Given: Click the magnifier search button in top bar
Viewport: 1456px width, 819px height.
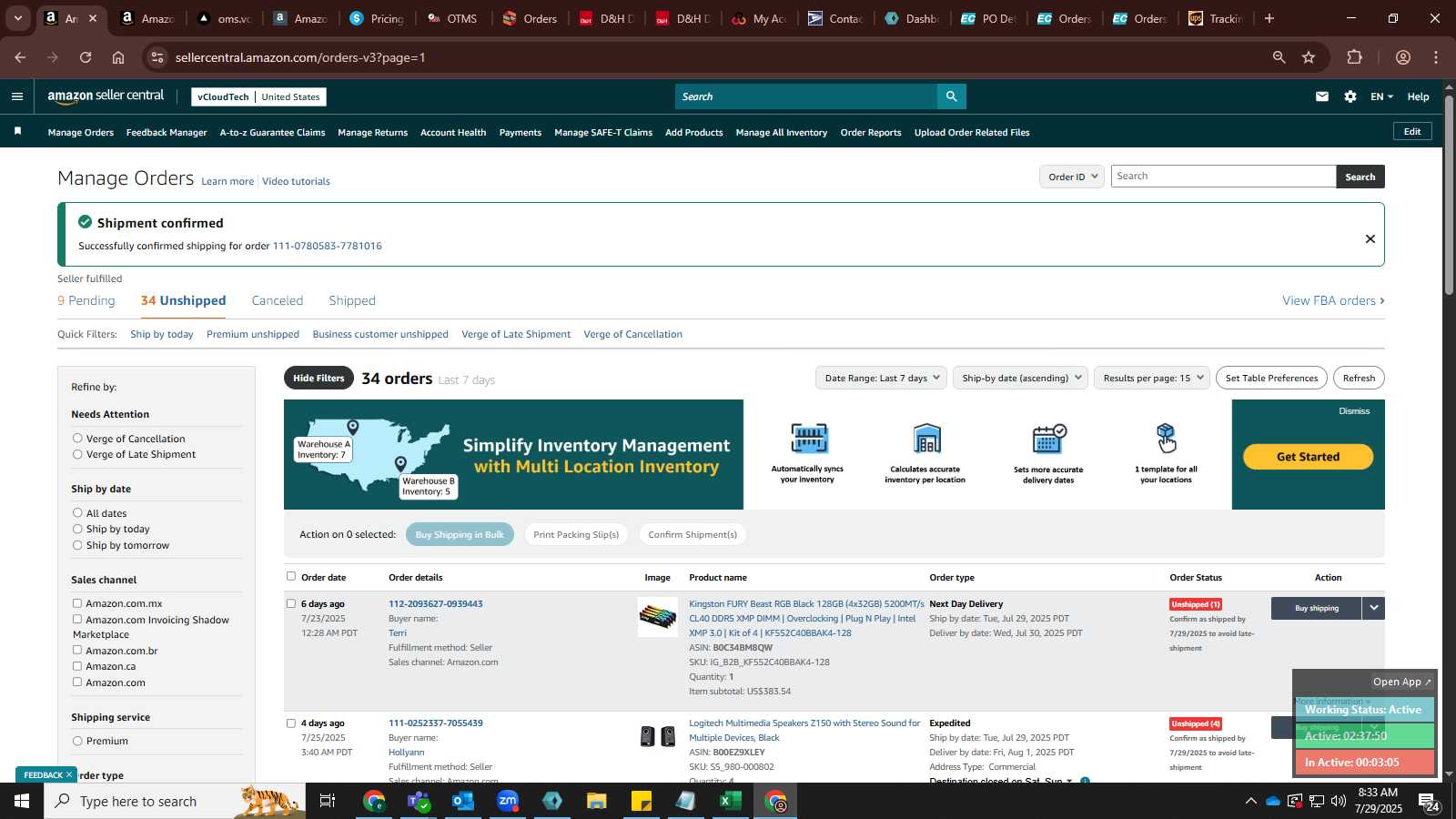Looking at the screenshot, I should (x=951, y=96).
